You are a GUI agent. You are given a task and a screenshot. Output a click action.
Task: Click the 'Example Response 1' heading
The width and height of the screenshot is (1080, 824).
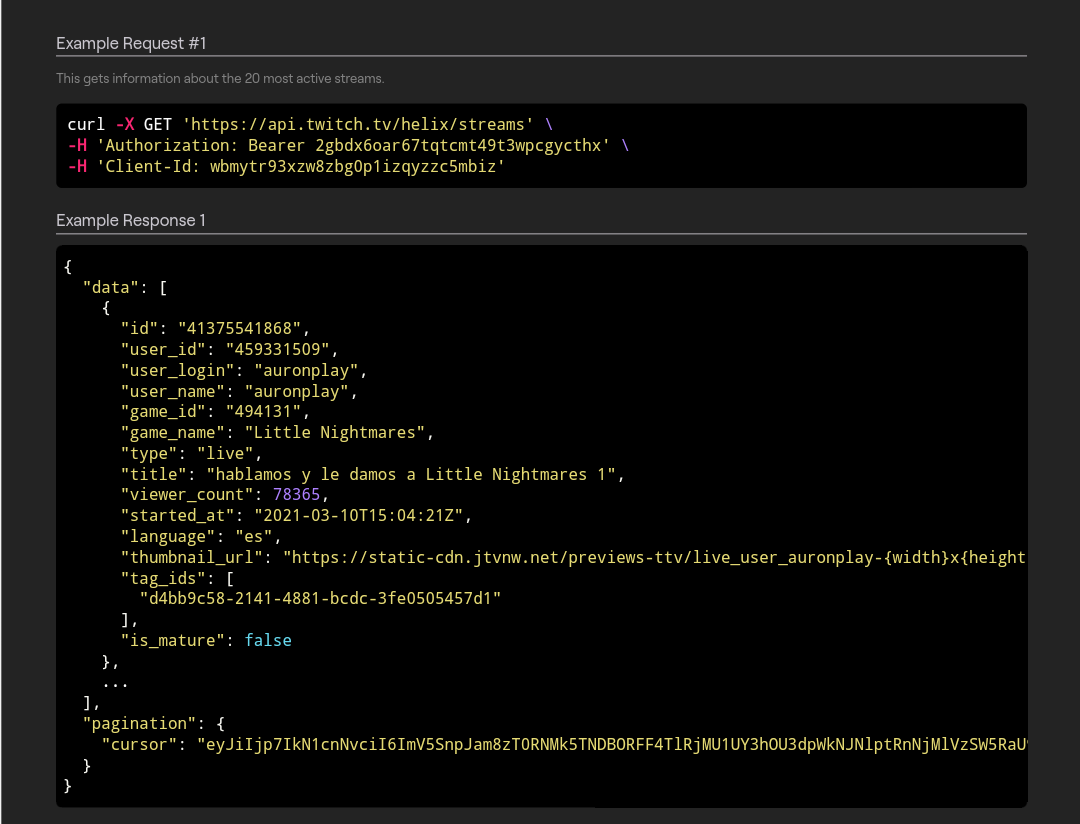click(x=131, y=220)
